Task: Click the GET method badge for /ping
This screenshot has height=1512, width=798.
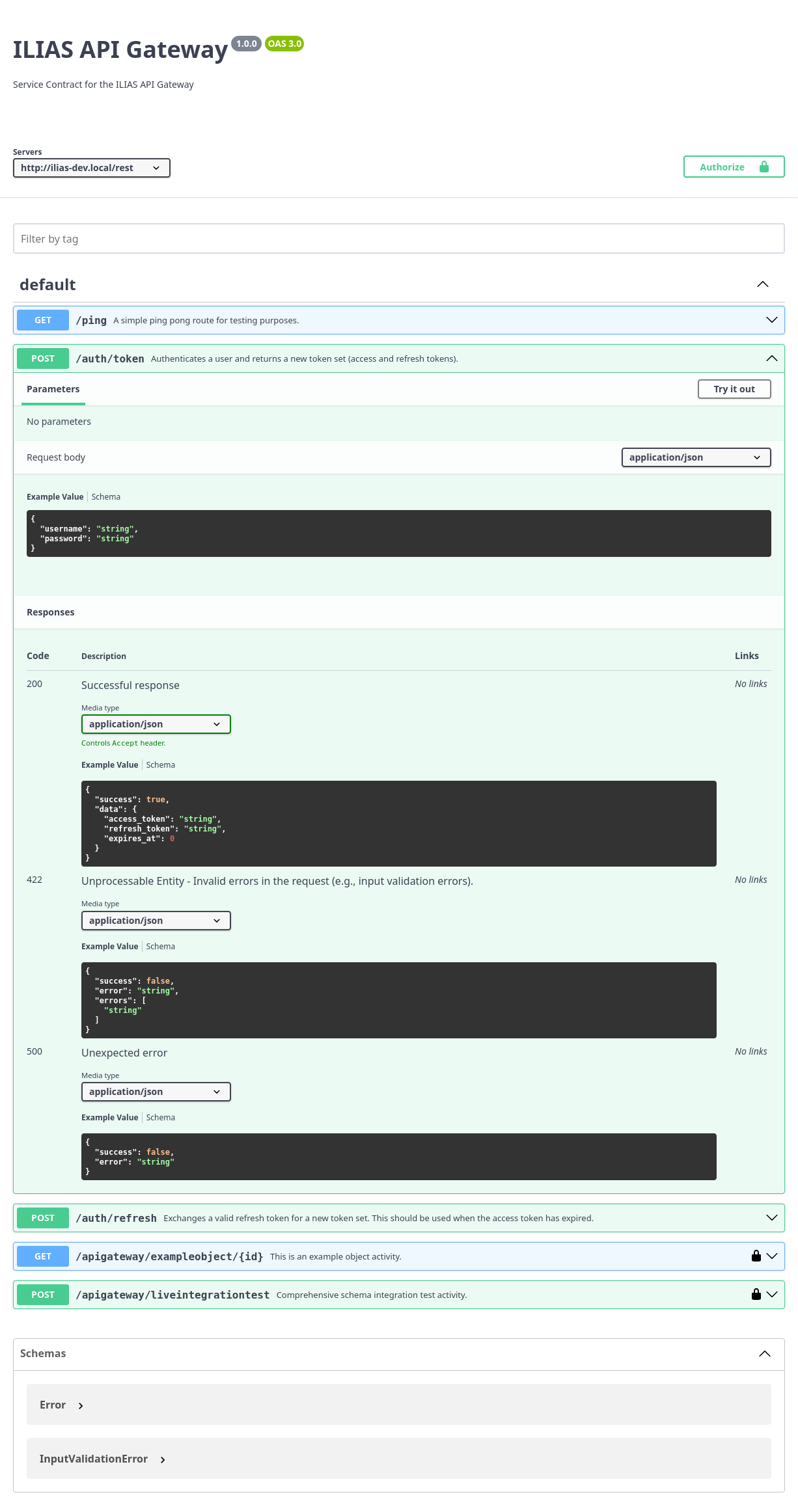Action: [43, 320]
